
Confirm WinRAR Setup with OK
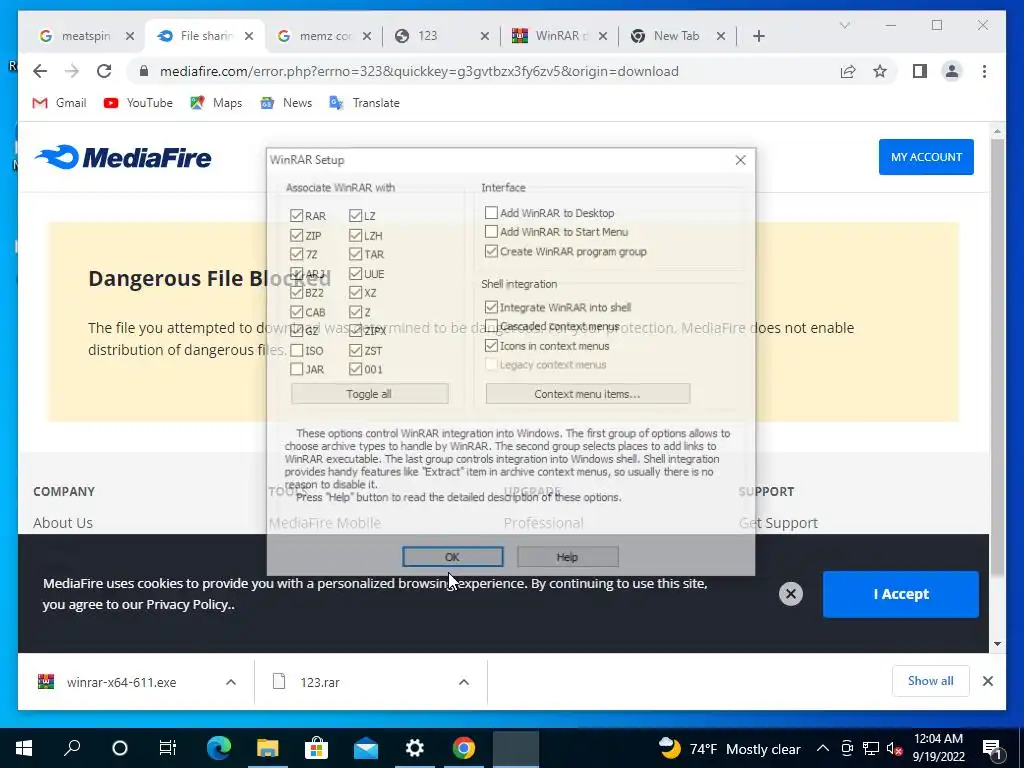coord(452,557)
